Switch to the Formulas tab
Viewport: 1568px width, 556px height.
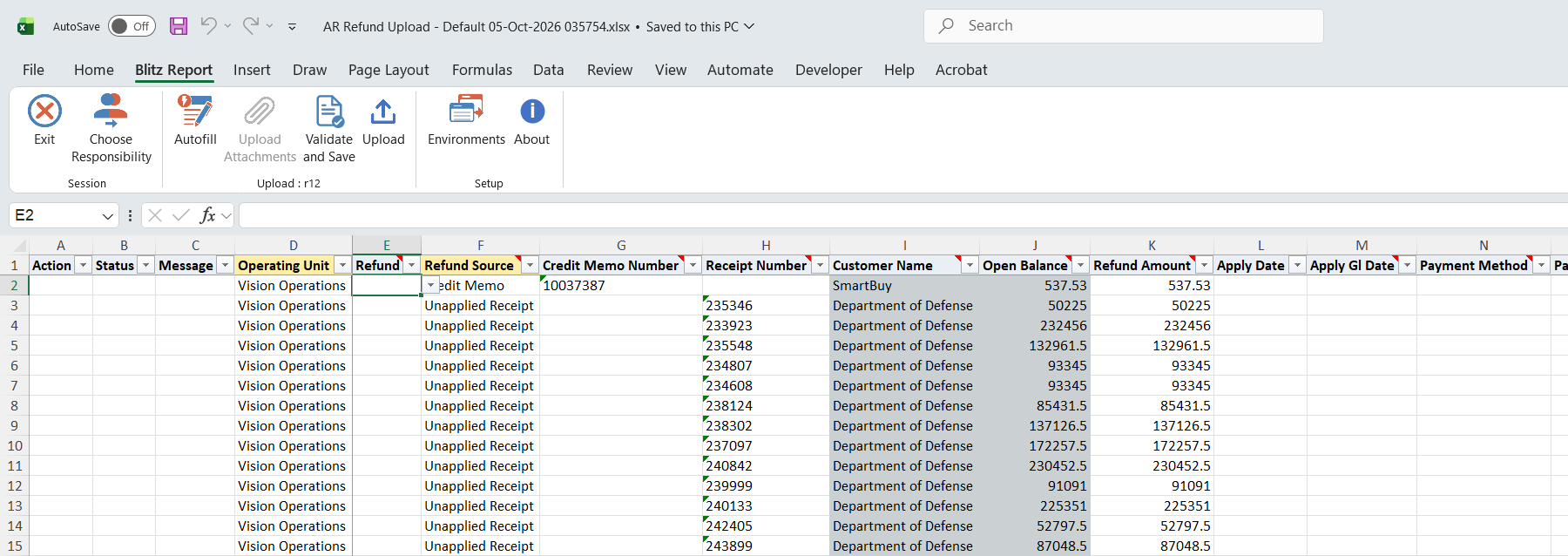coord(482,70)
